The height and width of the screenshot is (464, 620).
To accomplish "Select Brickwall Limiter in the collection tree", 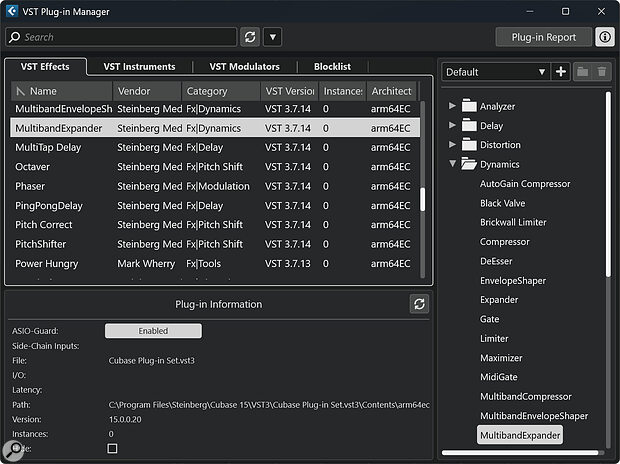I will click(513, 222).
